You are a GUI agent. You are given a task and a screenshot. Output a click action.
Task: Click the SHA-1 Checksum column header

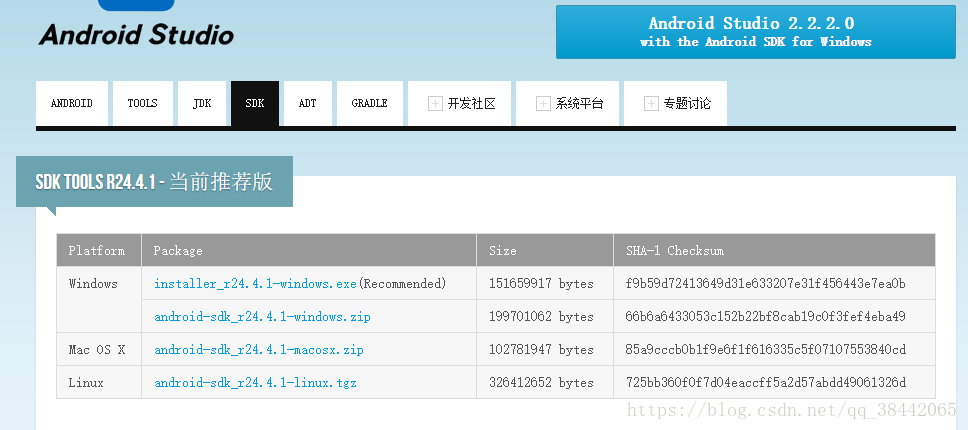[774, 250]
